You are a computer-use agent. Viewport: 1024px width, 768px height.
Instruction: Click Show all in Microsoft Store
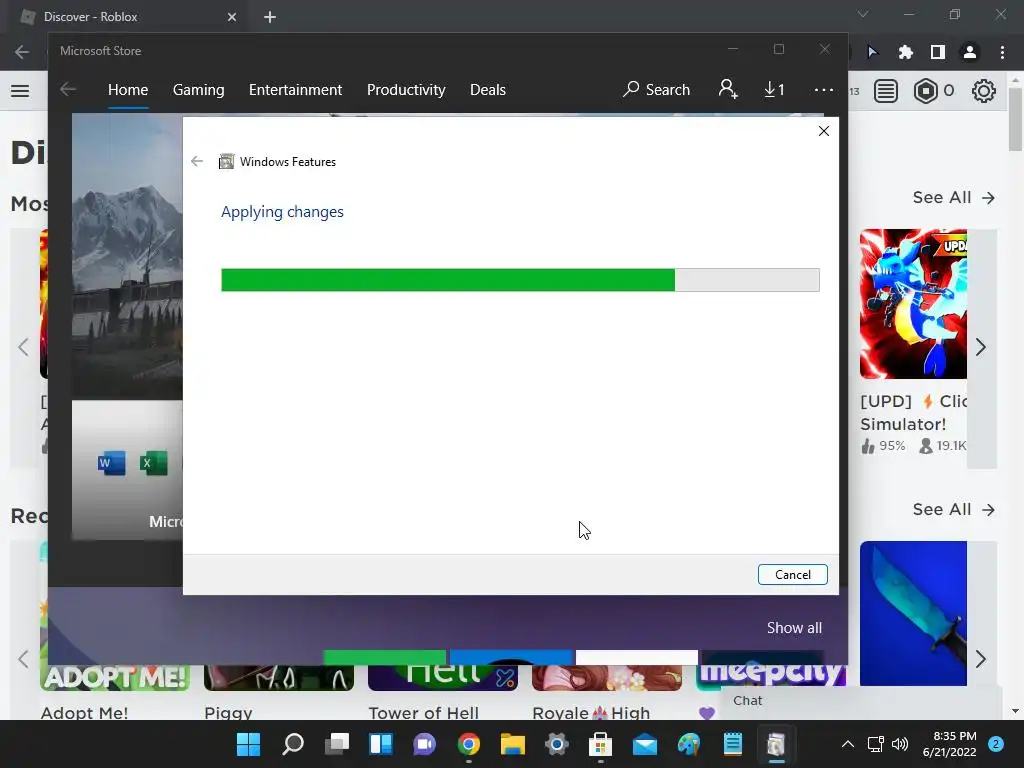794,628
